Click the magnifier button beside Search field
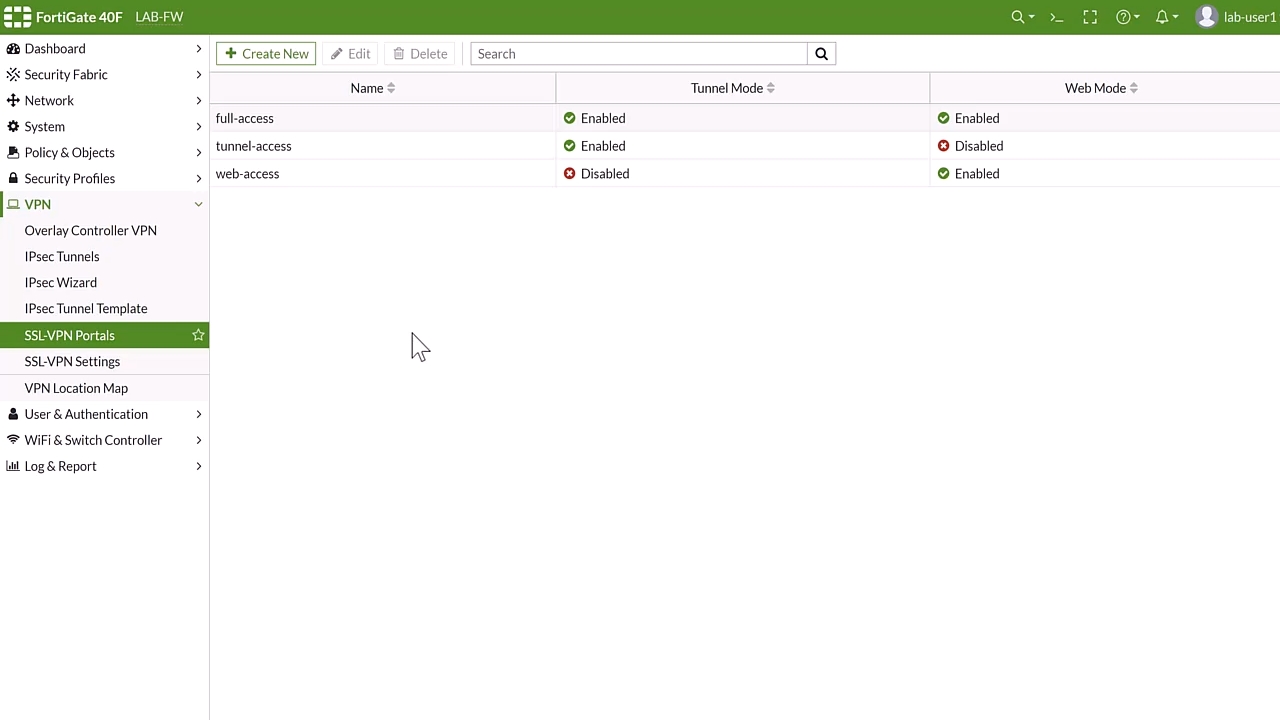Image resolution: width=1280 pixels, height=720 pixels. point(821,54)
